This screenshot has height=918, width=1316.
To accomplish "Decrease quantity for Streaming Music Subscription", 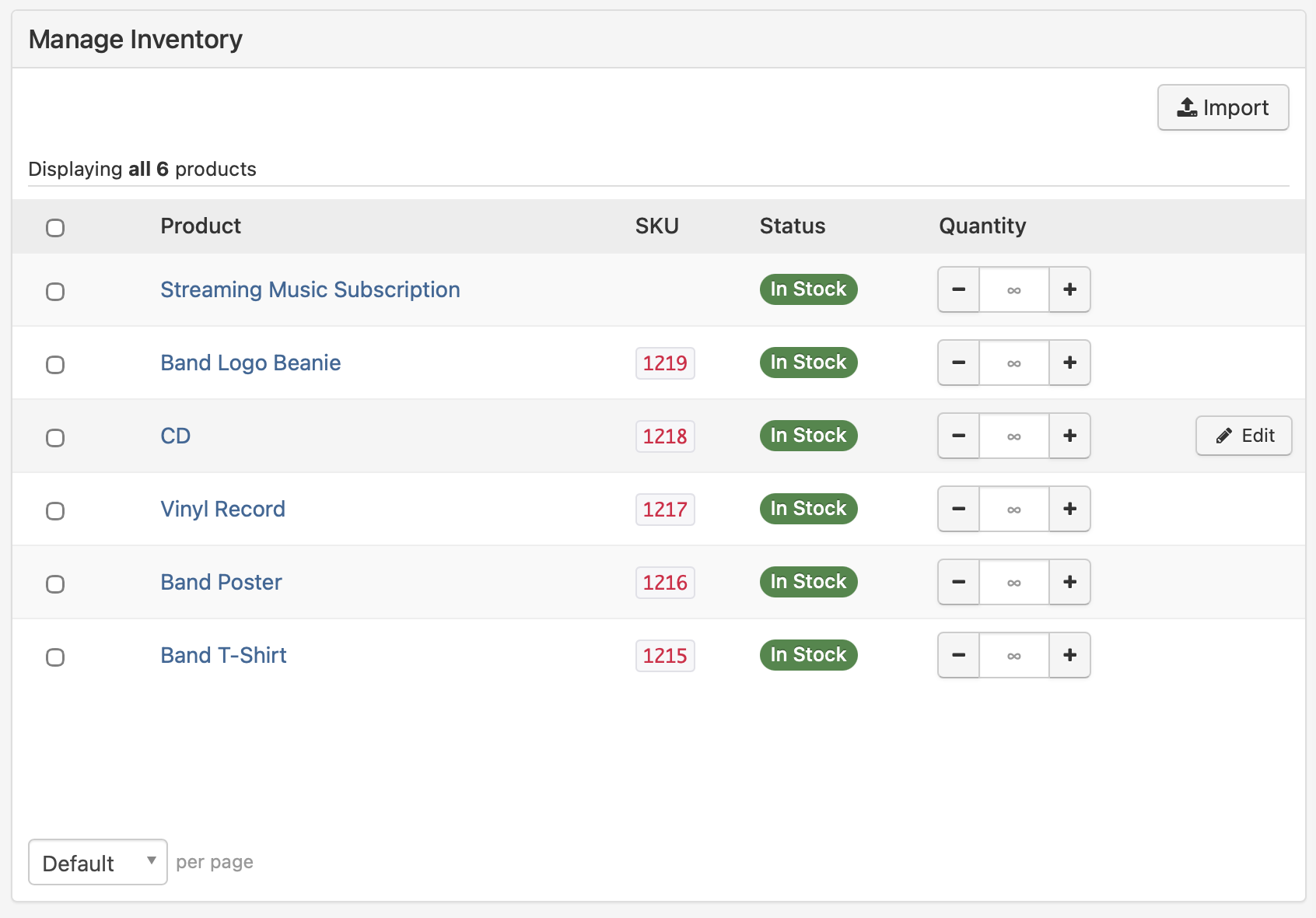I will (958, 289).
